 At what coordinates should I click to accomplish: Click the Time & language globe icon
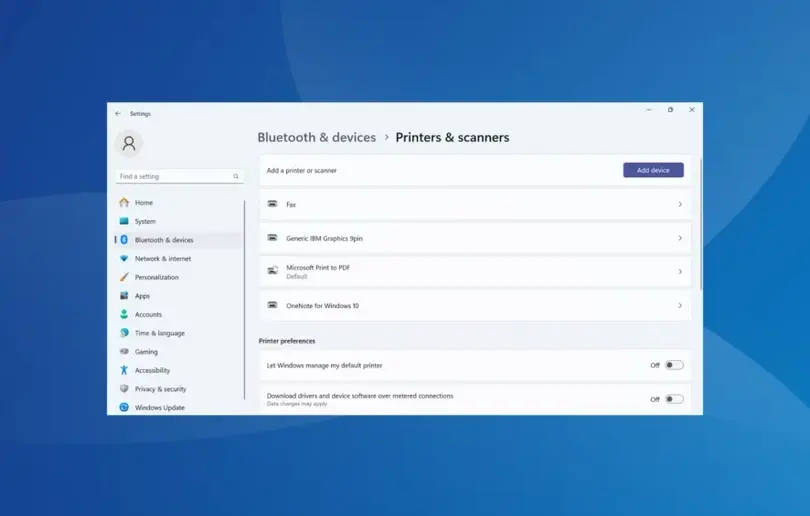(x=124, y=333)
